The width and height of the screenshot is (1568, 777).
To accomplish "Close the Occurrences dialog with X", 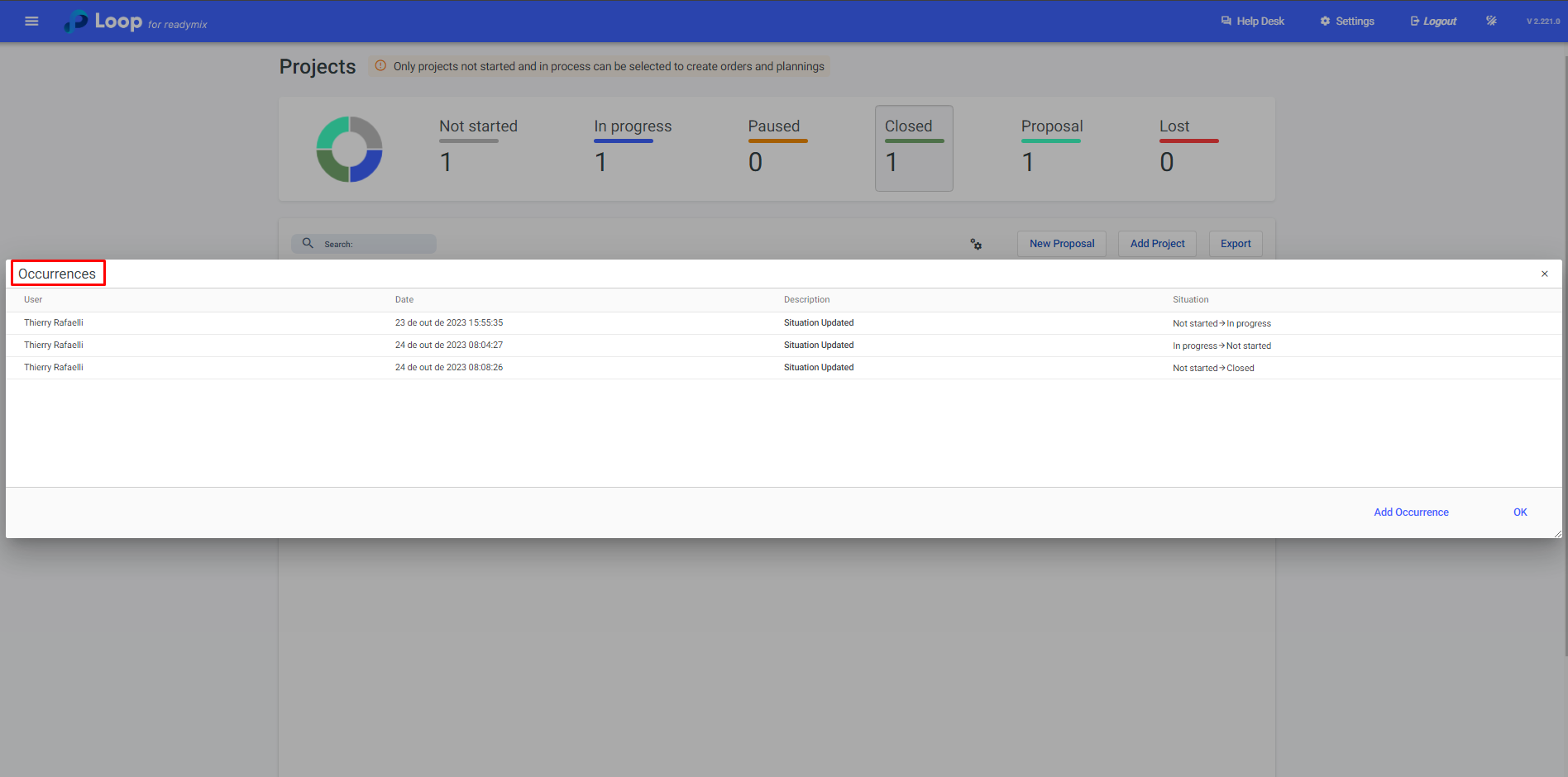I will 1544,274.
